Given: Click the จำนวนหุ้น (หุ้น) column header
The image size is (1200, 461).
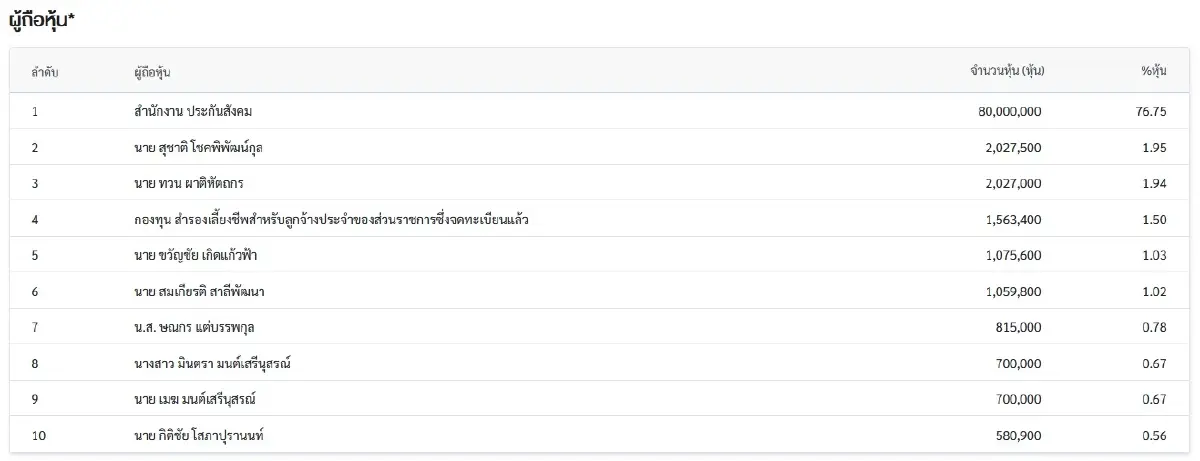Looking at the screenshot, I should point(1006,71).
